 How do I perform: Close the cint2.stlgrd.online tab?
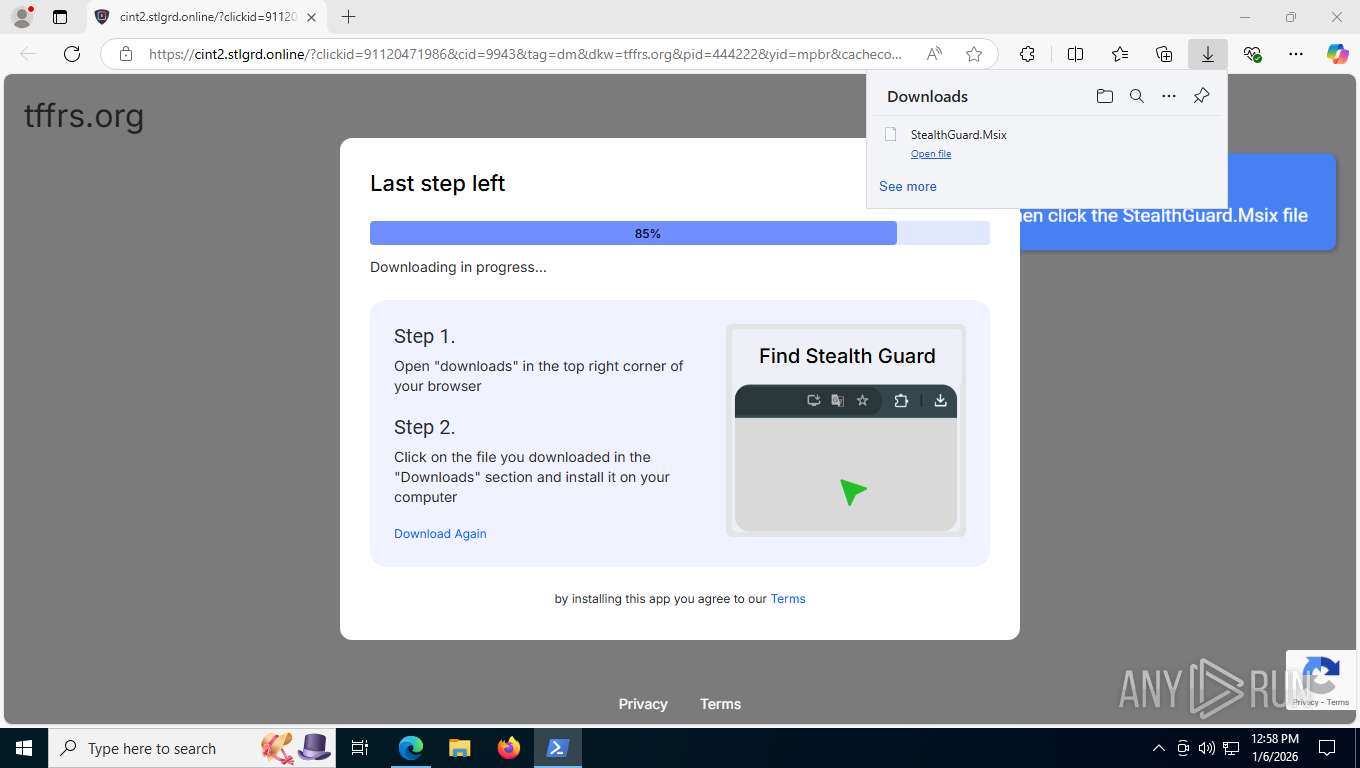(311, 17)
